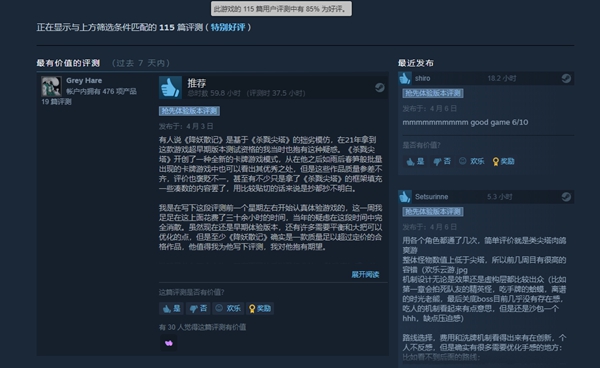Viewport: 600px width, 368px height.
Task: Give 奖励 award to shiro's review
Action: (503, 161)
